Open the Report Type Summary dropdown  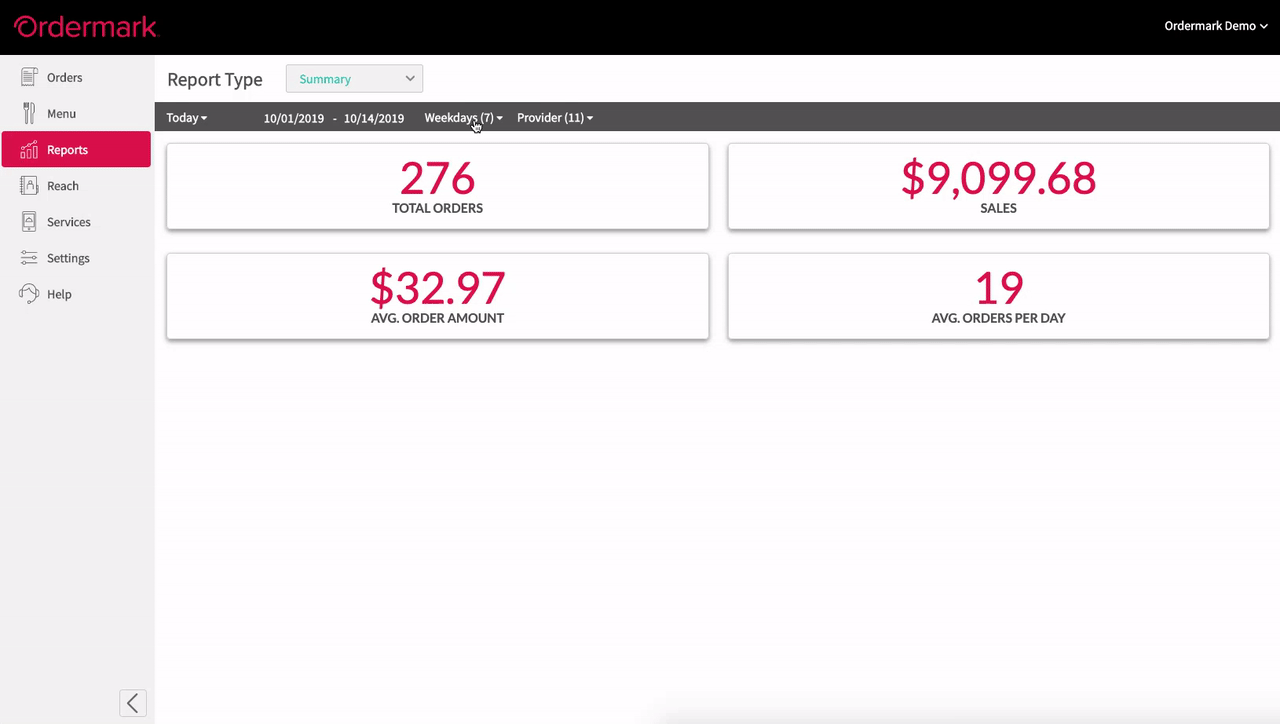pyautogui.click(x=354, y=79)
